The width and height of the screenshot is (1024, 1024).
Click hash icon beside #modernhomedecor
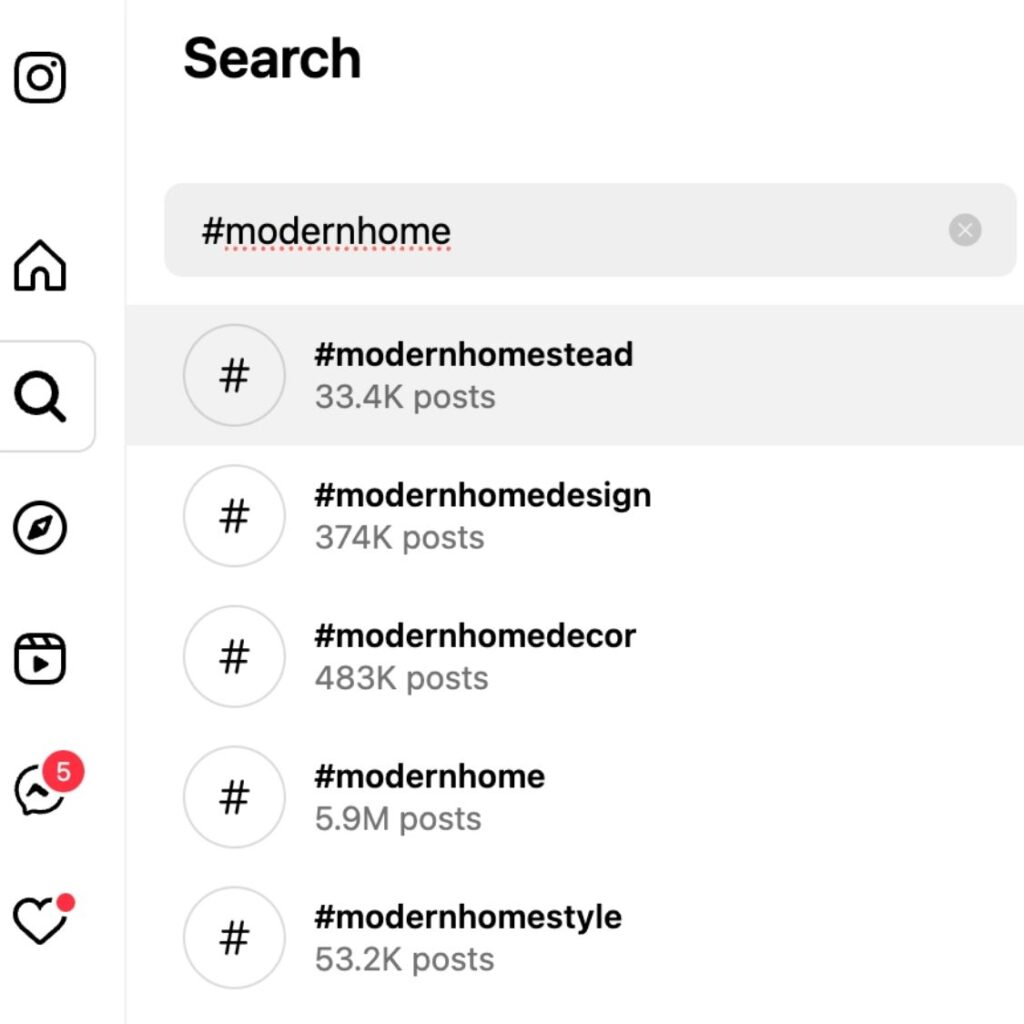point(234,657)
